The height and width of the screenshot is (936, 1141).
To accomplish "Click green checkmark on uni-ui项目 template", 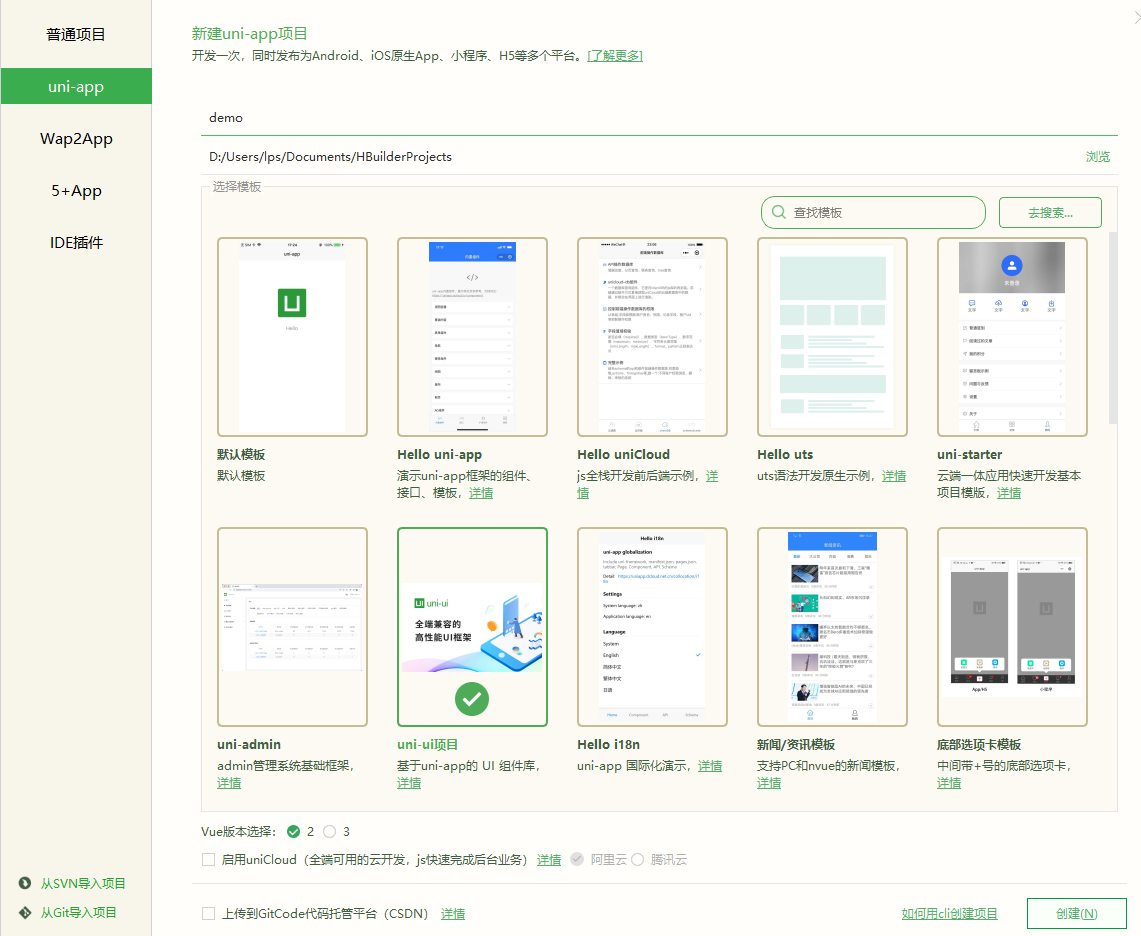I will click(x=472, y=699).
